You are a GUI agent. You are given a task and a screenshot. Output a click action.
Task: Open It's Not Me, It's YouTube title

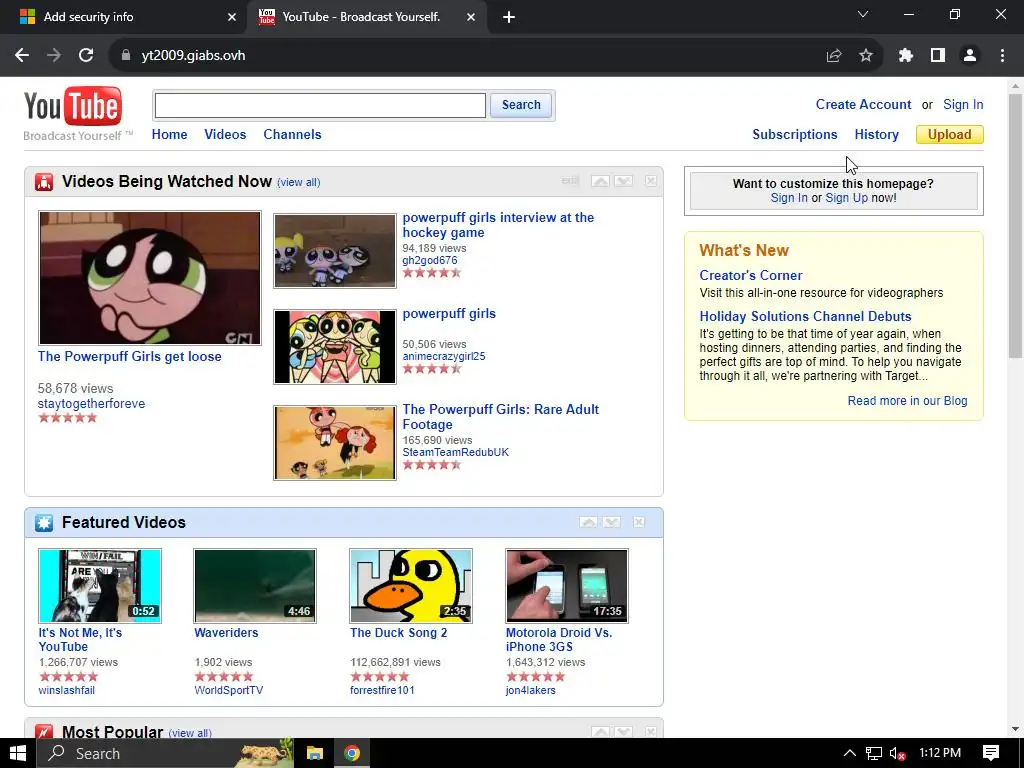coord(80,640)
